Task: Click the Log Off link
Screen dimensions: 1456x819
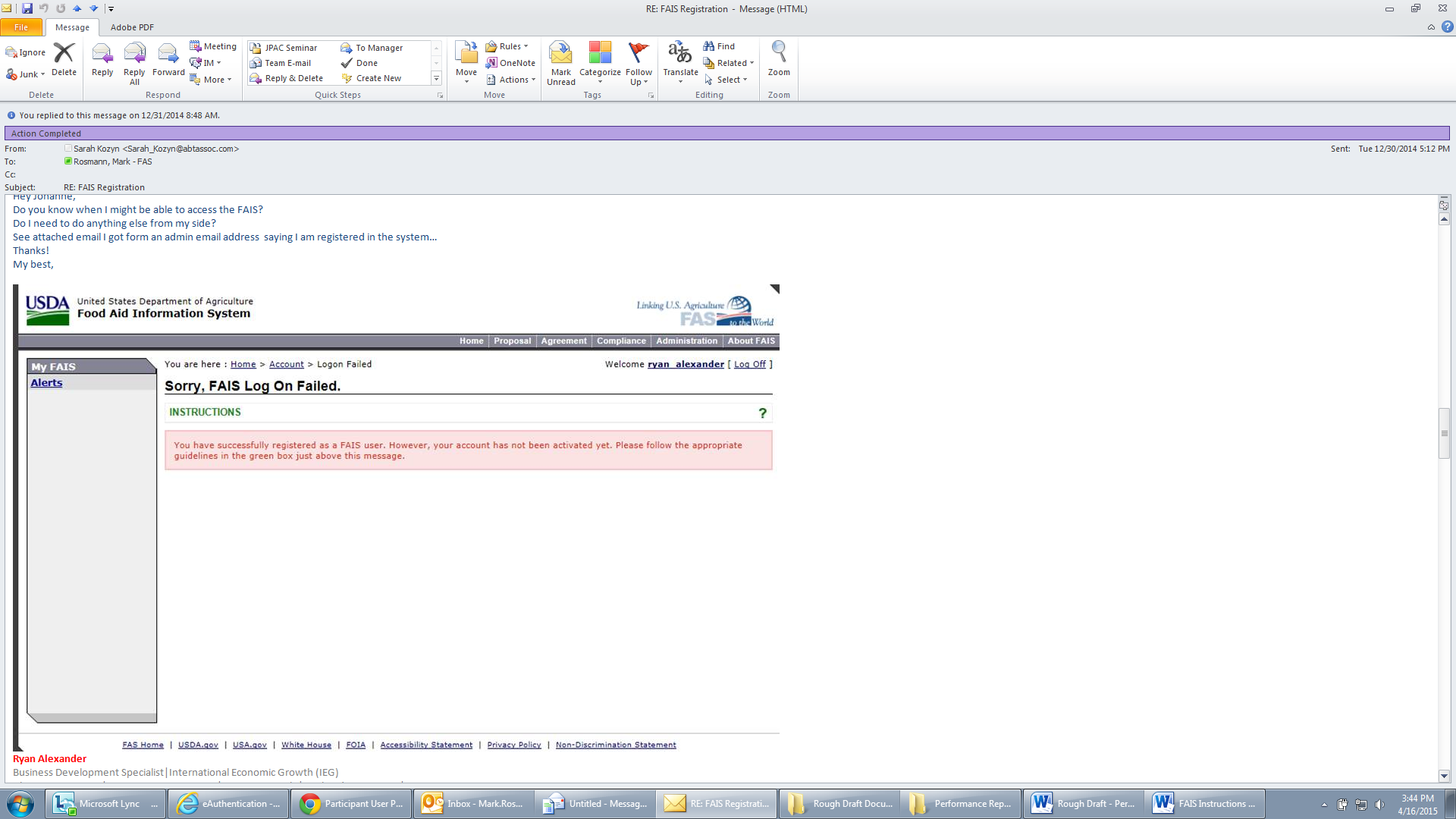Action: click(749, 364)
